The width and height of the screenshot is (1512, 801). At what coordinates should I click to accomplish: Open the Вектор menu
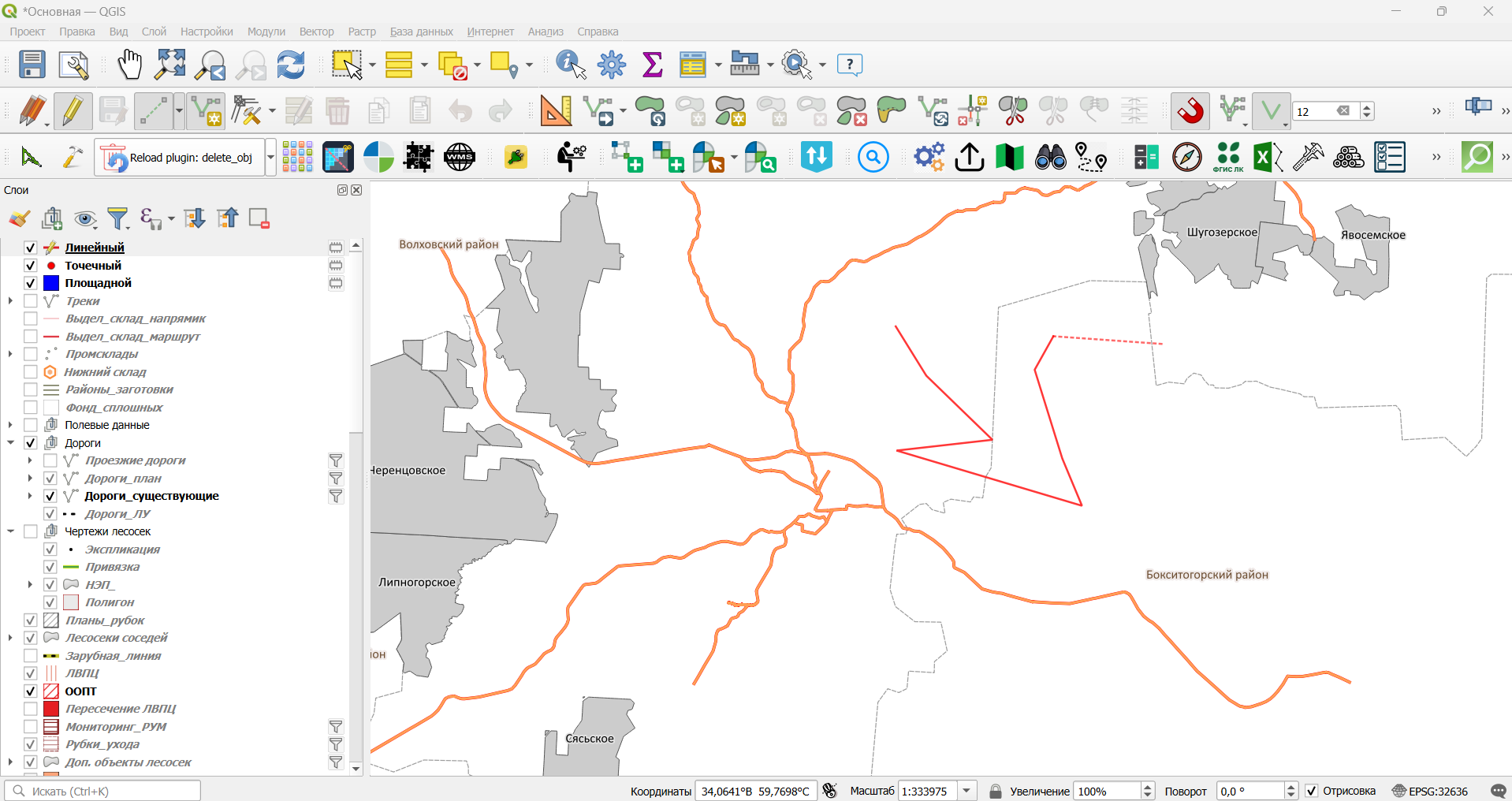(x=316, y=32)
